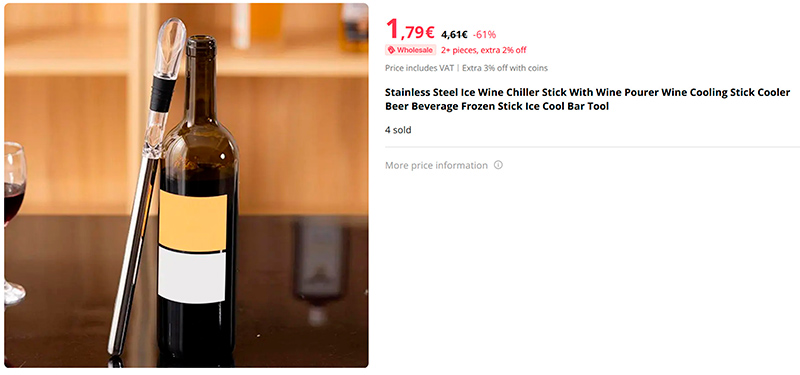This screenshot has width=800, height=375.
Task: Click the Wholesale badge
Action: coord(411,50)
